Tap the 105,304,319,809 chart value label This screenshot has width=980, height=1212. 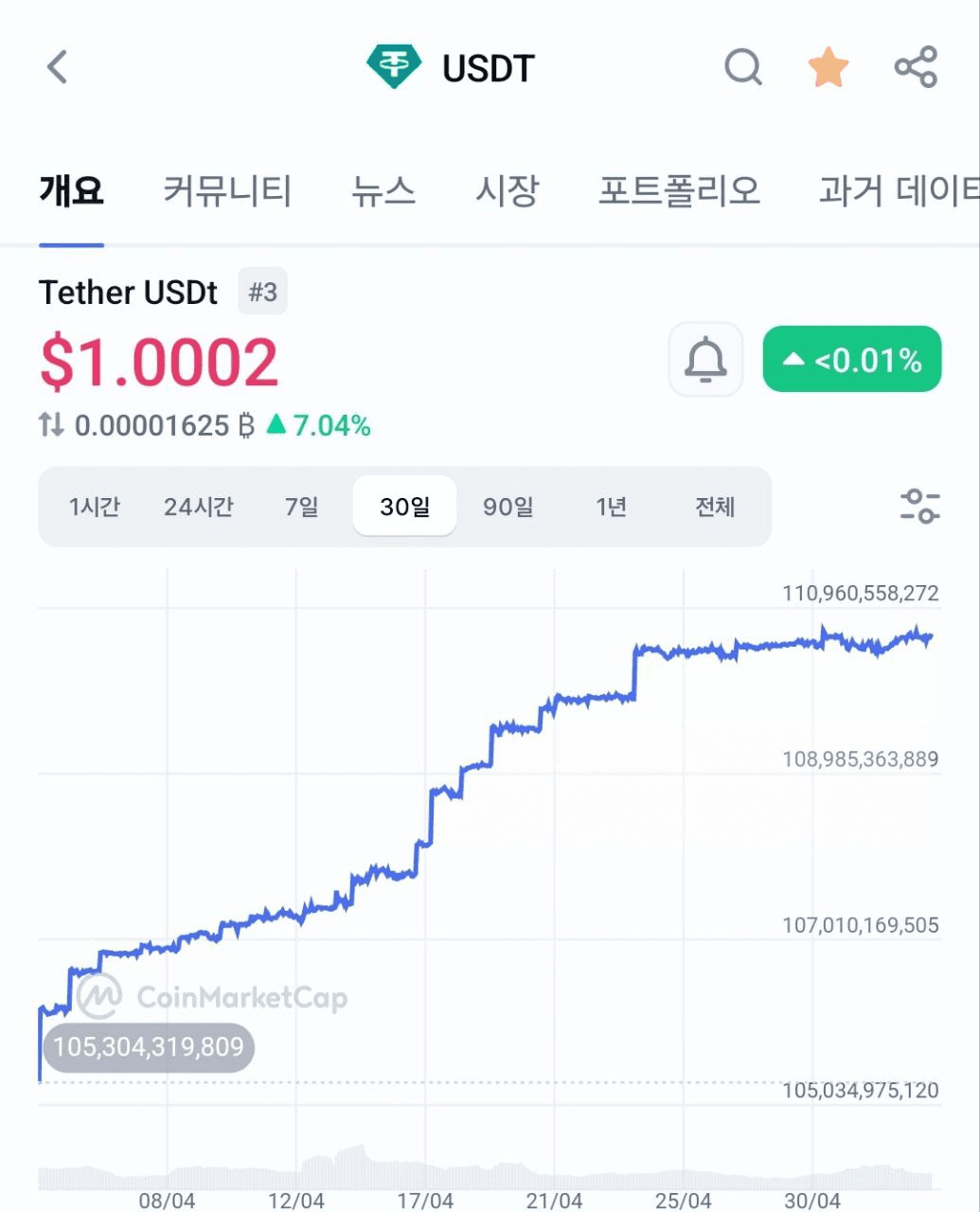(x=149, y=1047)
